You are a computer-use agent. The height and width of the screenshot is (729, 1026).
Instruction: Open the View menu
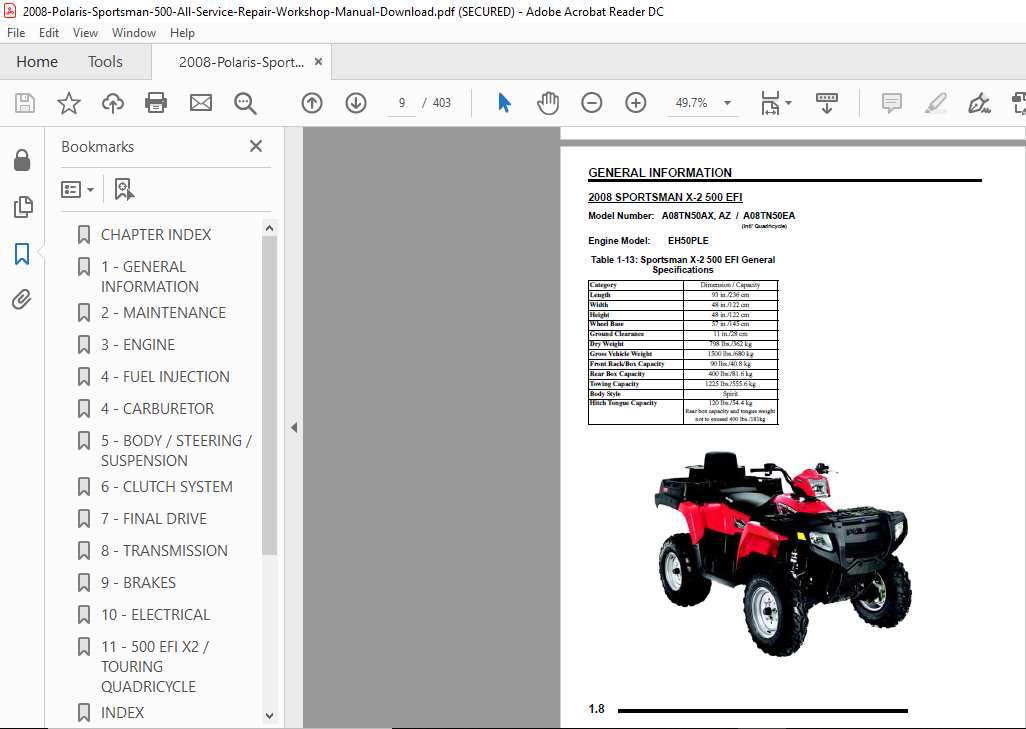tap(85, 33)
